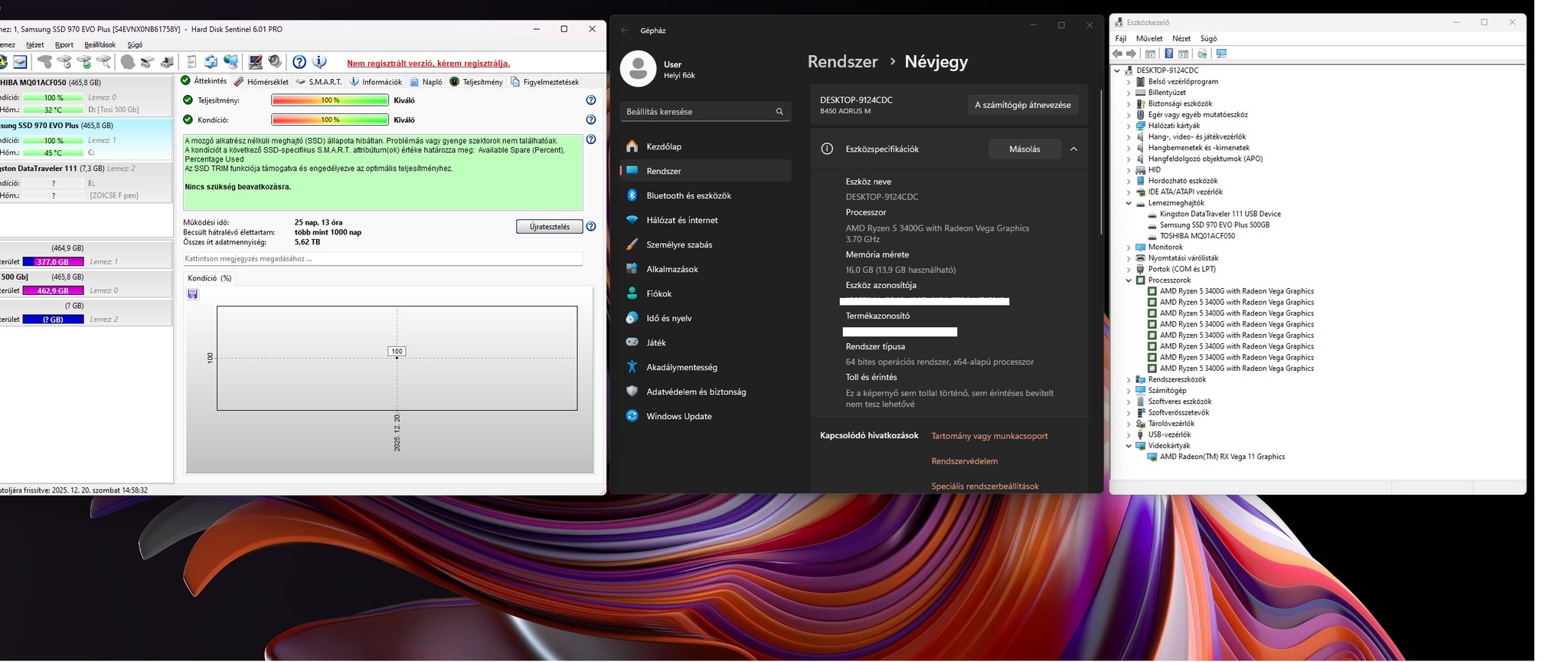Open Fájl menu in Eszközkezelő
The image size is (1568, 662).
pyautogui.click(x=1121, y=38)
